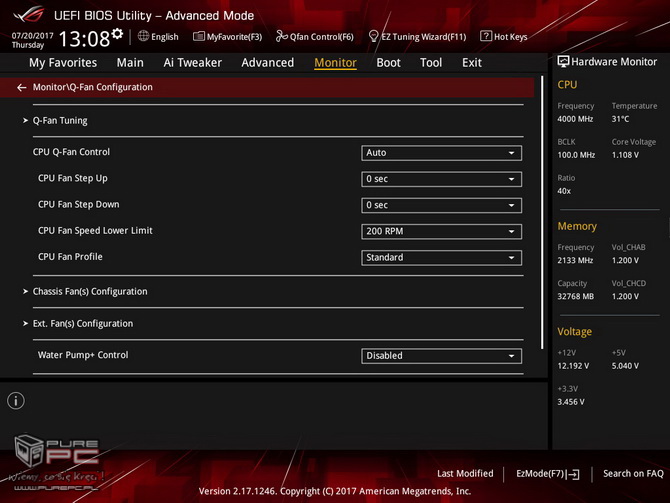Go to the Boot tab
The height and width of the screenshot is (503, 670).
coord(388,63)
